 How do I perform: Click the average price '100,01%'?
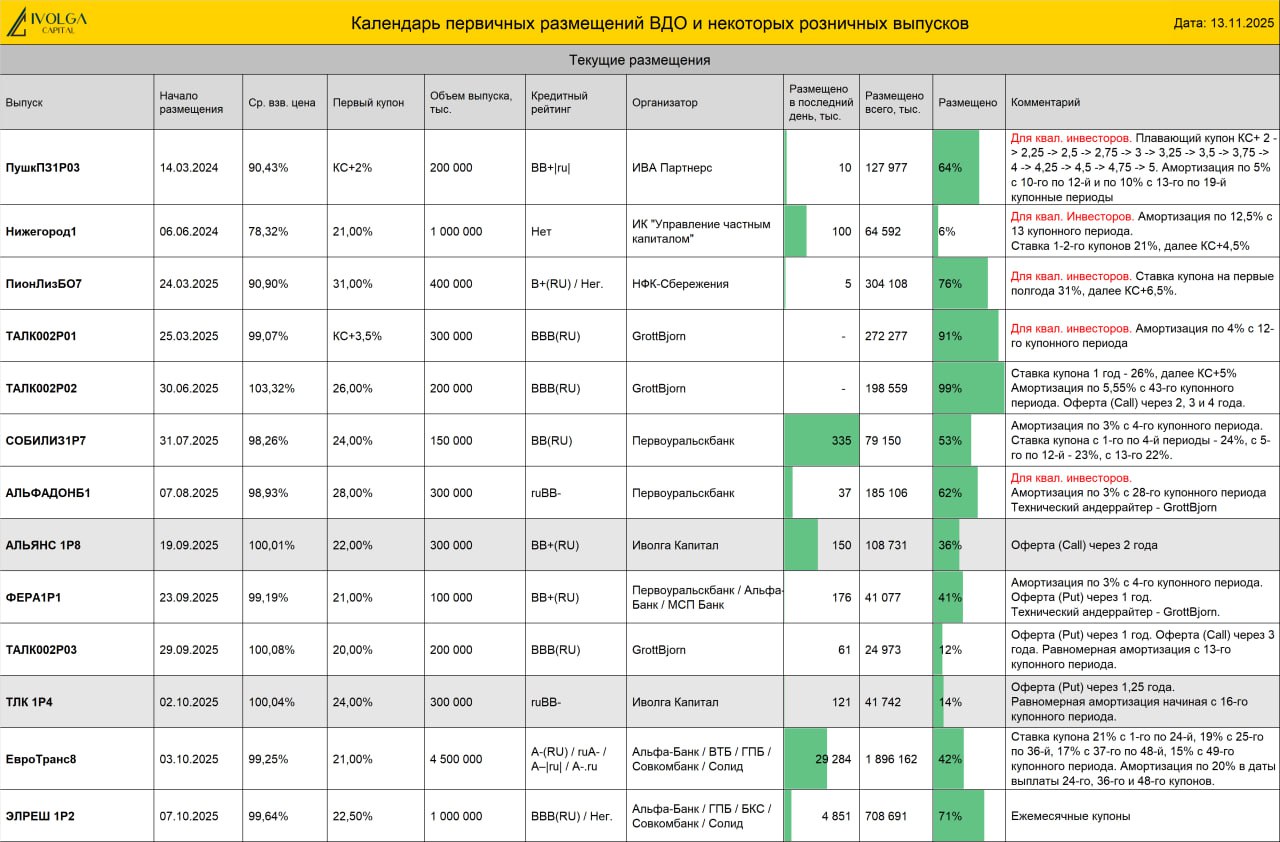tap(271, 545)
